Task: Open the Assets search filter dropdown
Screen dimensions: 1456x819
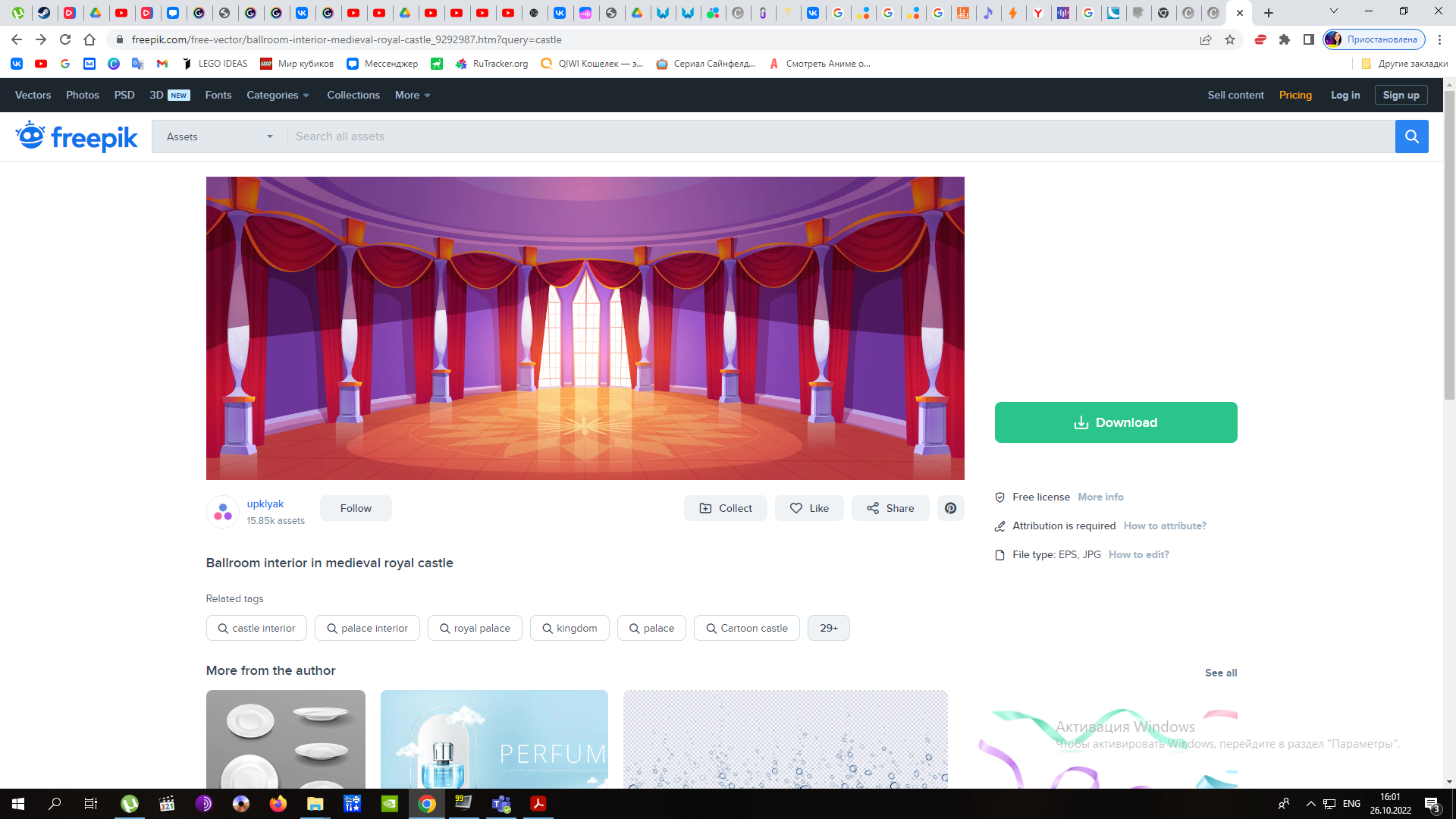Action: 219,136
